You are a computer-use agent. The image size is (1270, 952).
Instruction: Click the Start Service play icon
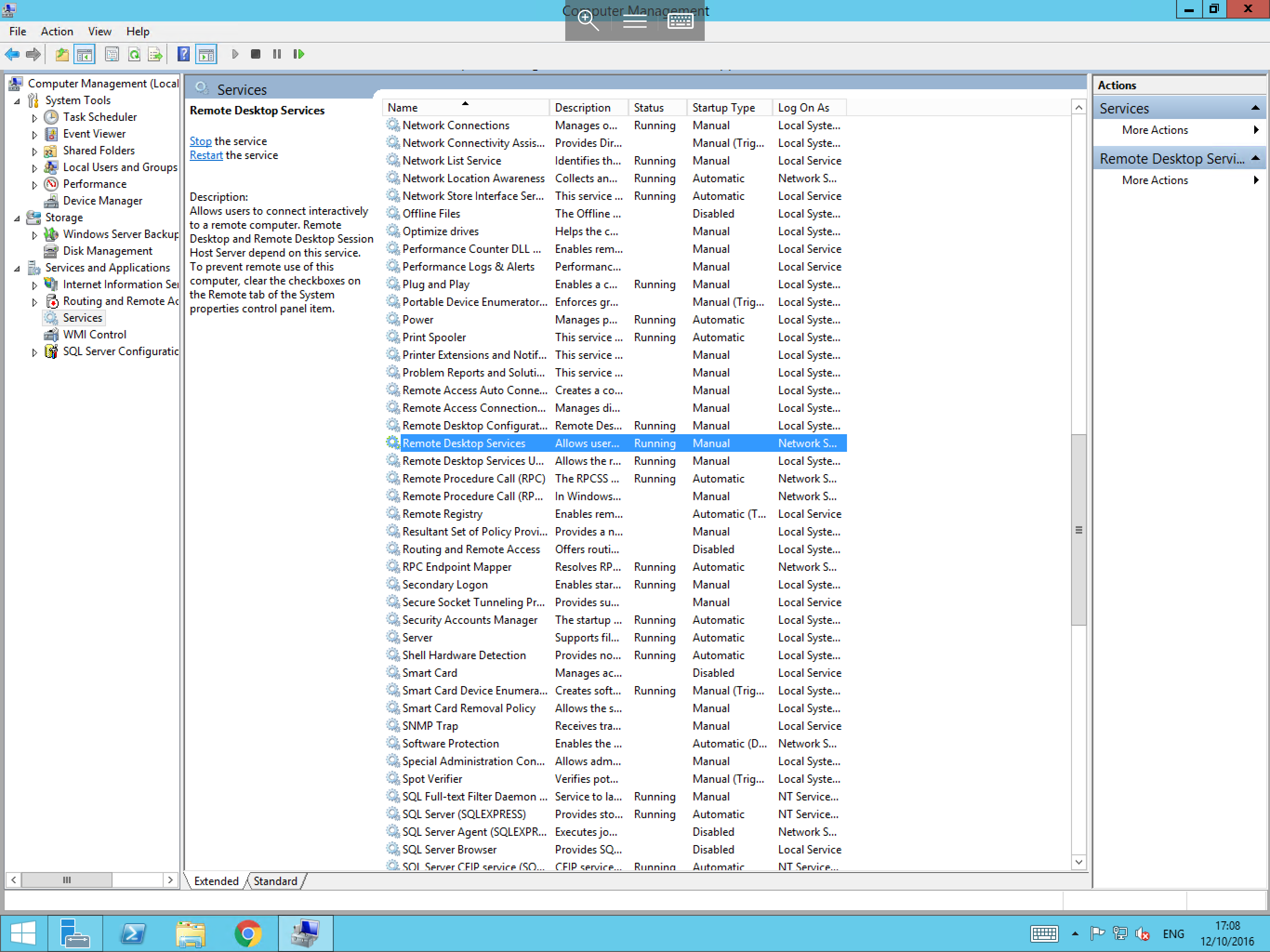coord(235,54)
